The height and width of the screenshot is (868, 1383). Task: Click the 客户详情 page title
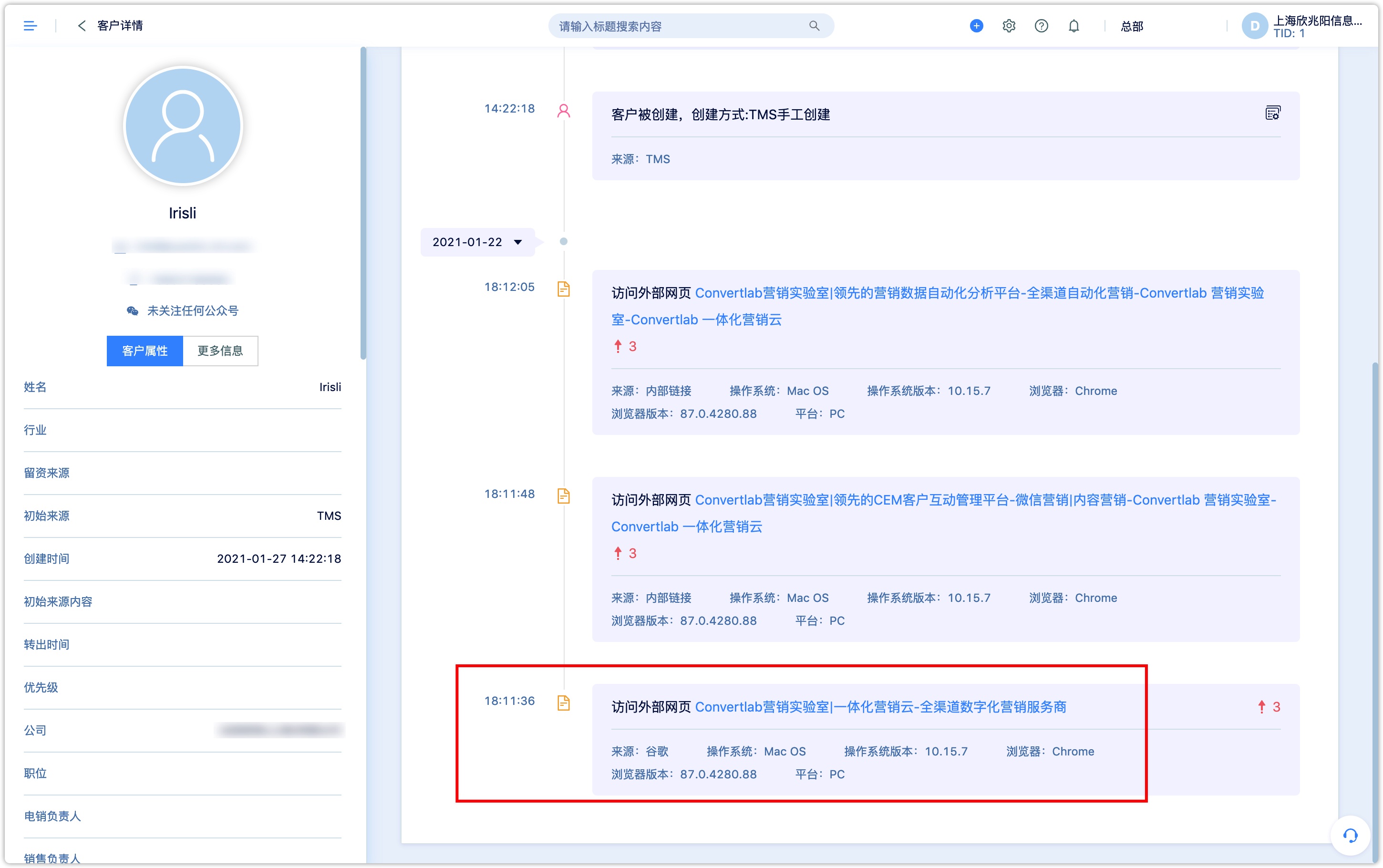click(120, 26)
